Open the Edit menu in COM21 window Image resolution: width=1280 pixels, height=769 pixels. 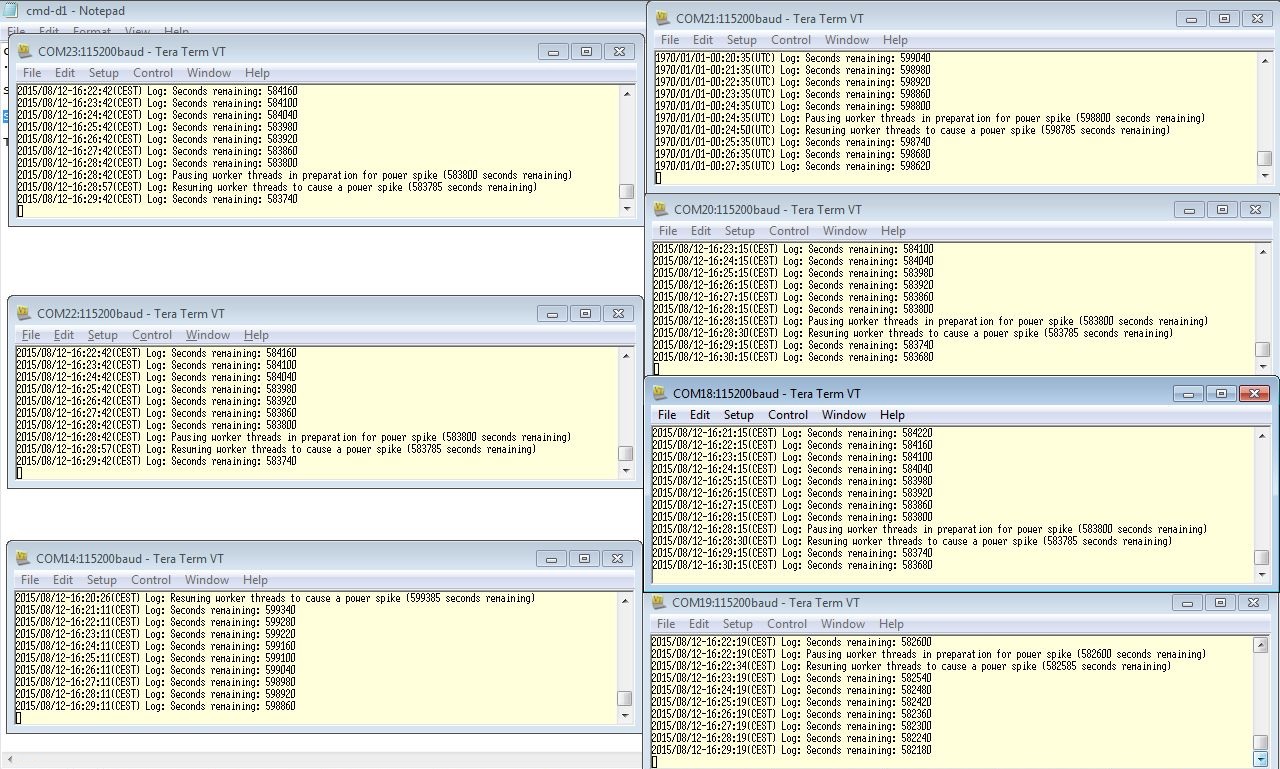coord(703,40)
